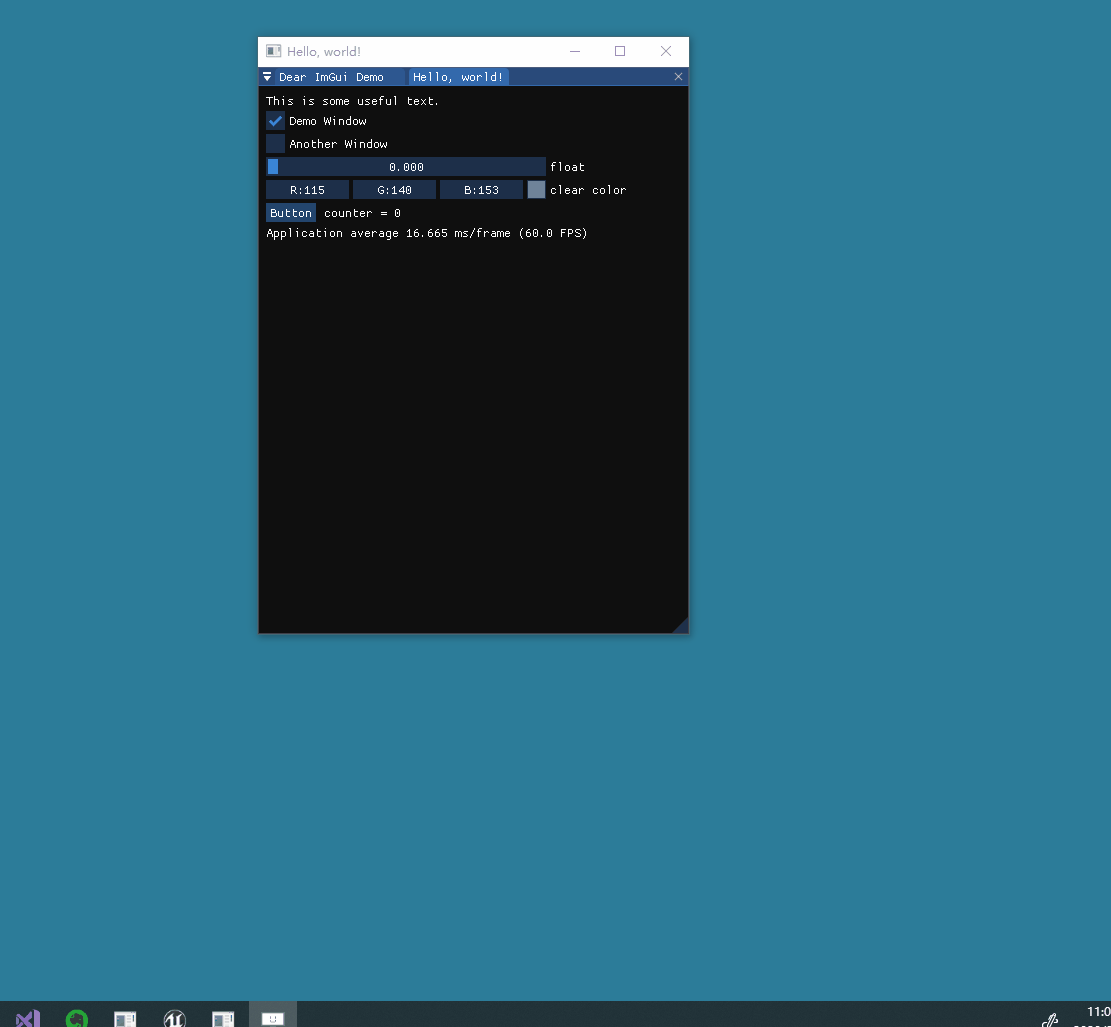Screen dimensions: 1111x1027
Task: Uncheck the Demo Window checkbox
Action: [276, 121]
